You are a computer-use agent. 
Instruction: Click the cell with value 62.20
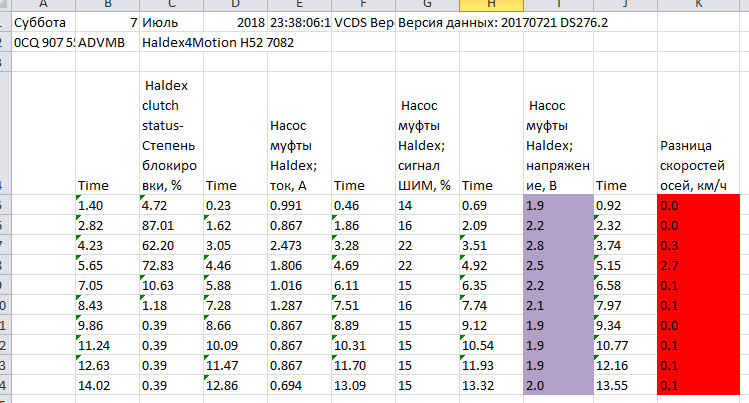[x=171, y=245]
